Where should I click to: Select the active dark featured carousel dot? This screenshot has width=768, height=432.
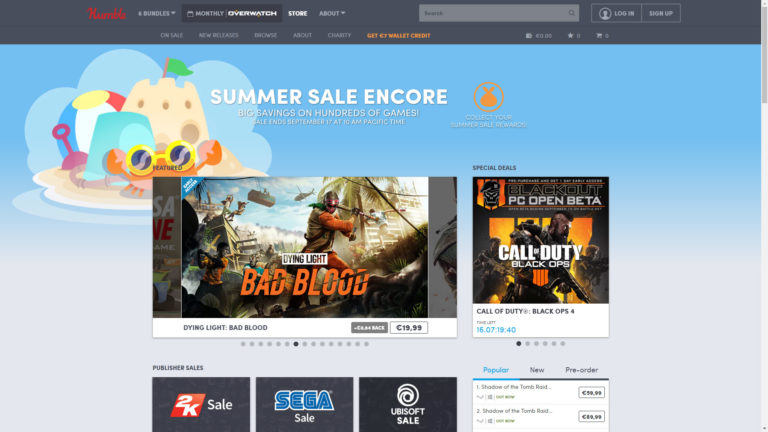(x=296, y=344)
